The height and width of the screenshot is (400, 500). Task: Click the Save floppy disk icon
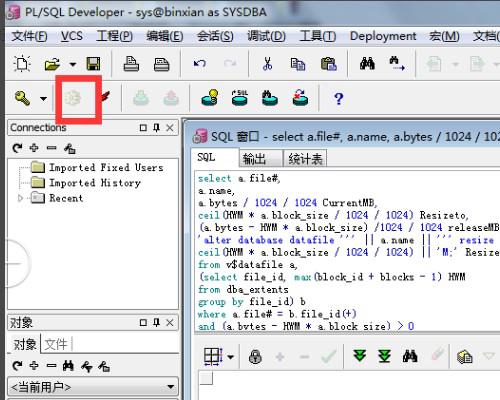[x=93, y=63]
